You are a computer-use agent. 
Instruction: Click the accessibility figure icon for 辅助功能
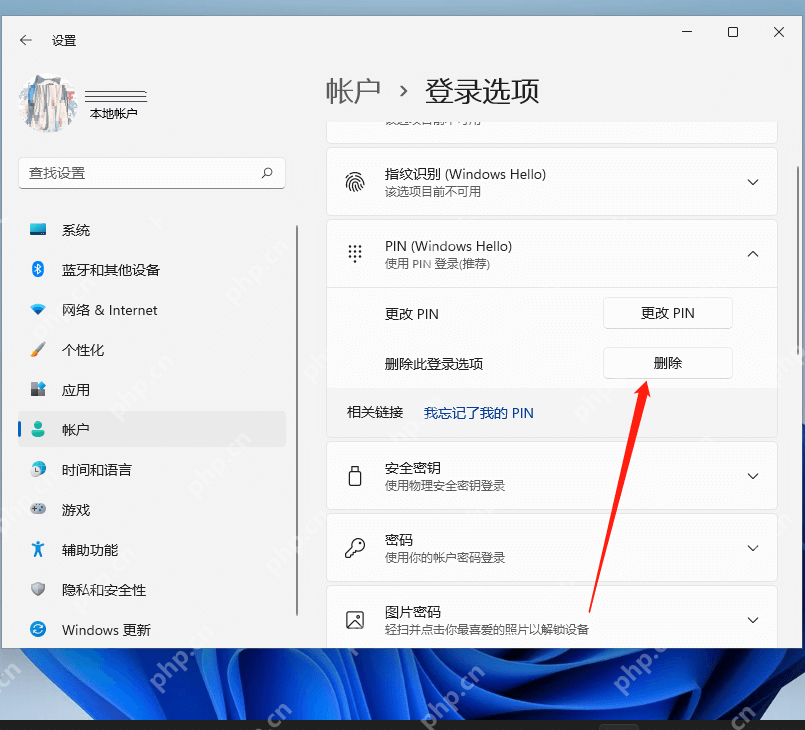(38, 549)
